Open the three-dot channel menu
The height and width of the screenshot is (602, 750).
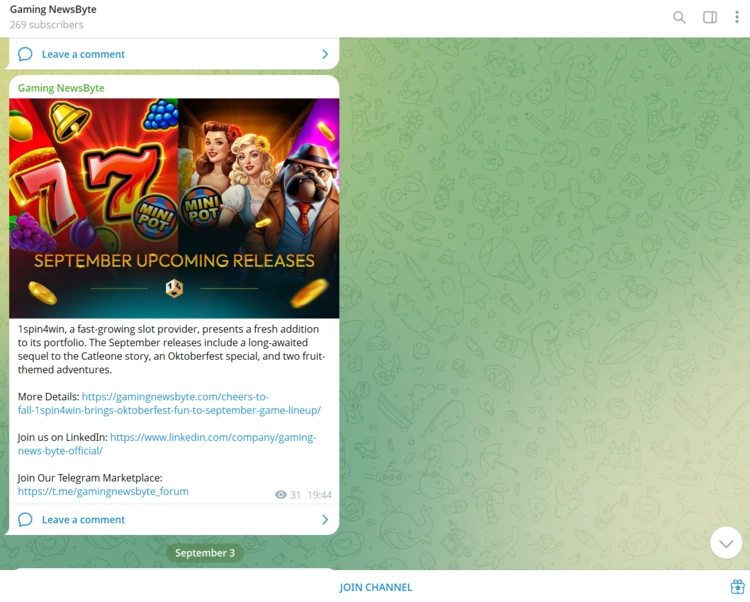click(737, 17)
